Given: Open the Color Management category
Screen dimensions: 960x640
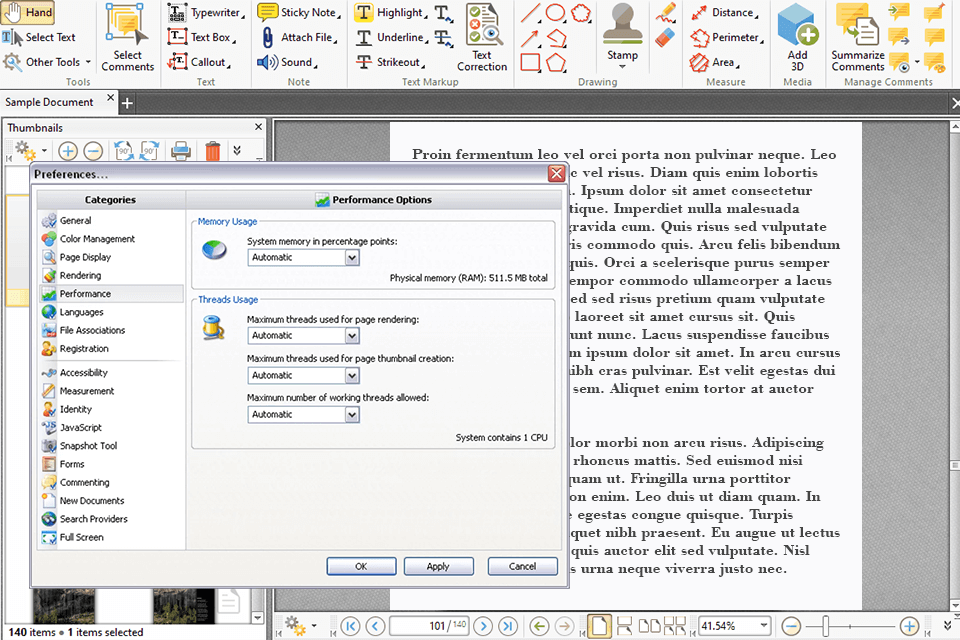Looking at the screenshot, I should (x=97, y=239).
